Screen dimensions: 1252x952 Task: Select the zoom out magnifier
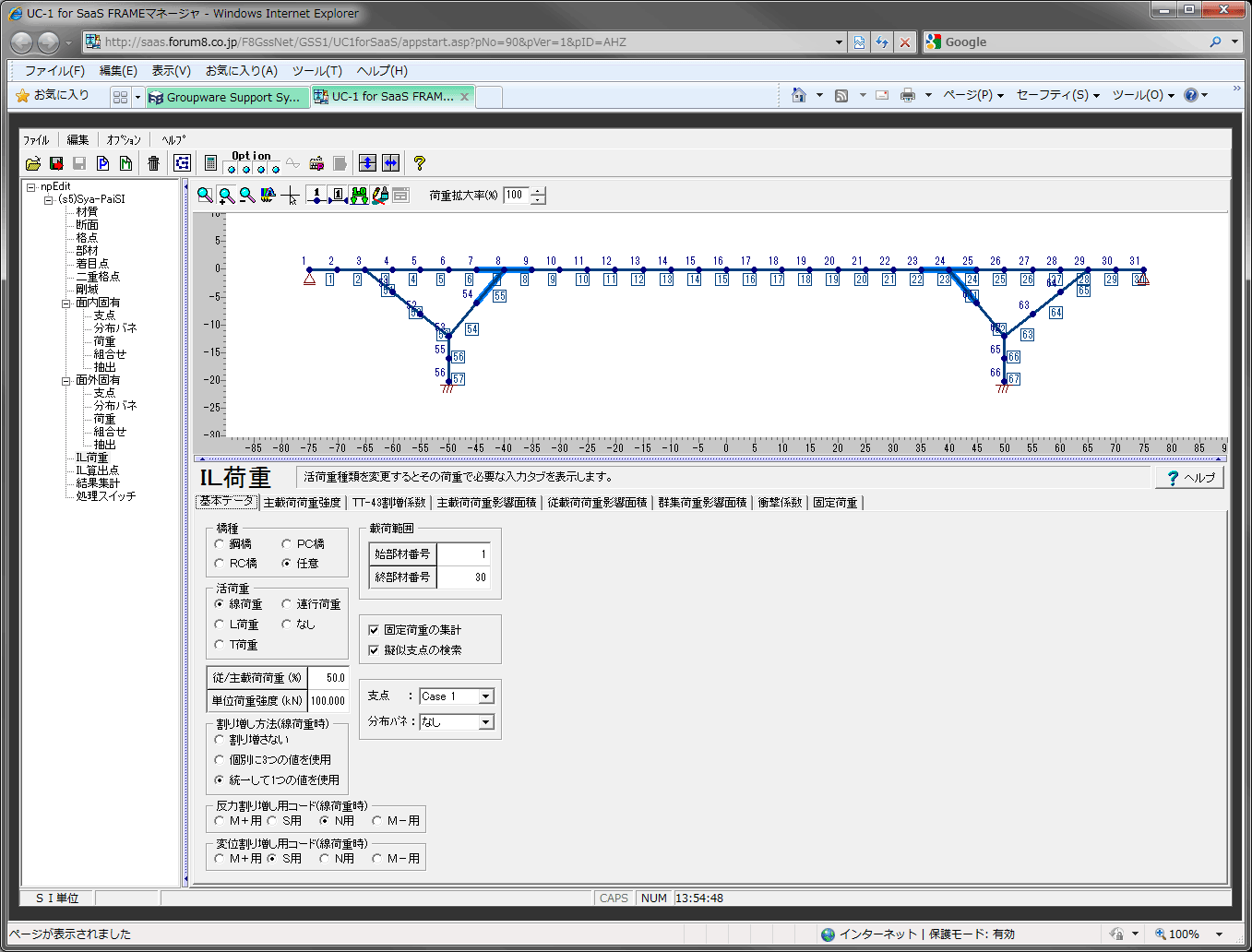coord(247,195)
